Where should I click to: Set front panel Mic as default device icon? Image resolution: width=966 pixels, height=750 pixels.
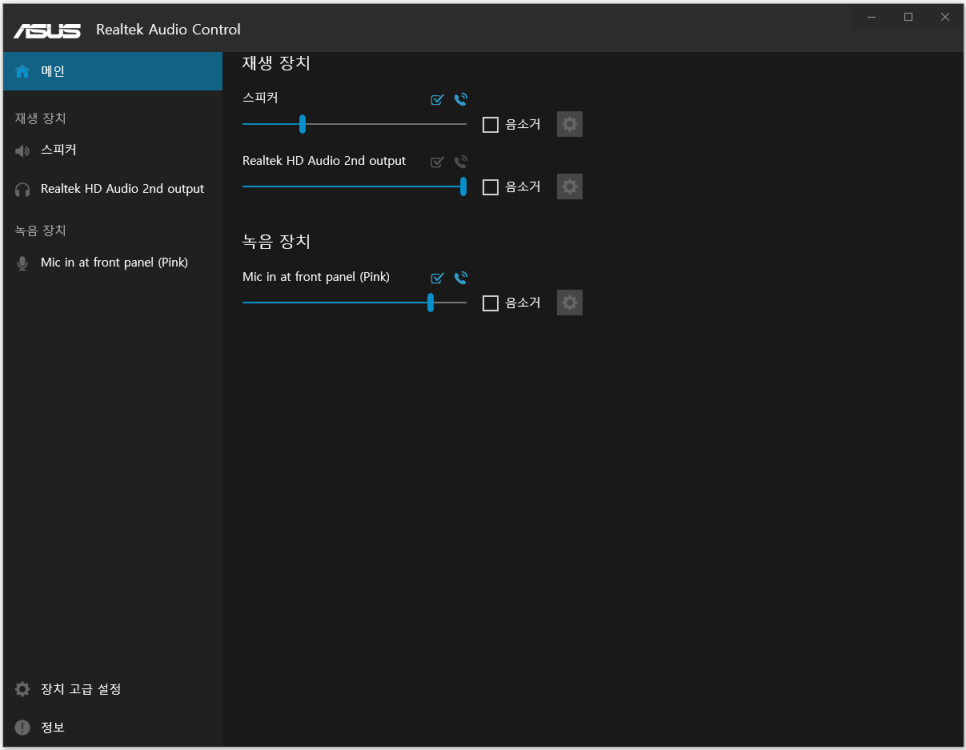point(437,278)
